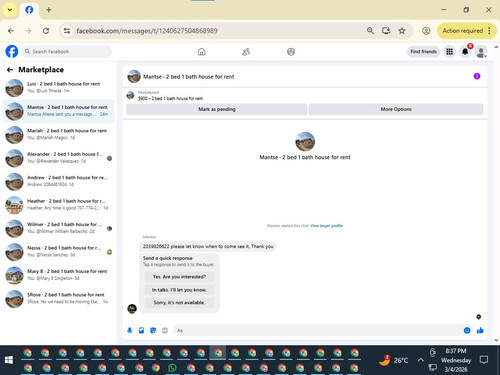Attach a file with the photo icon
Viewport: 500px width, 375px height.
[x=141, y=330]
